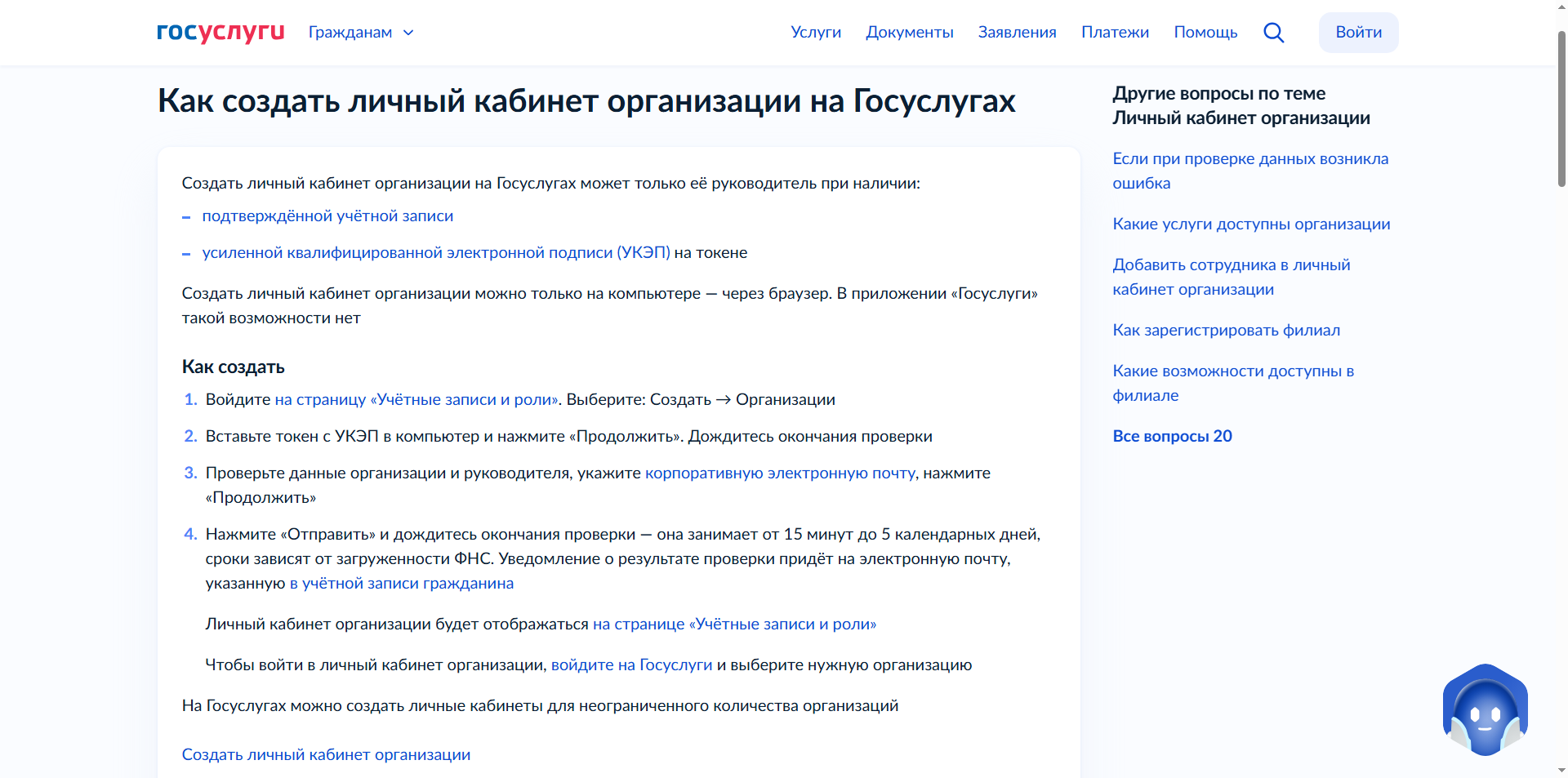Open the Заявления menu item

(x=1017, y=32)
